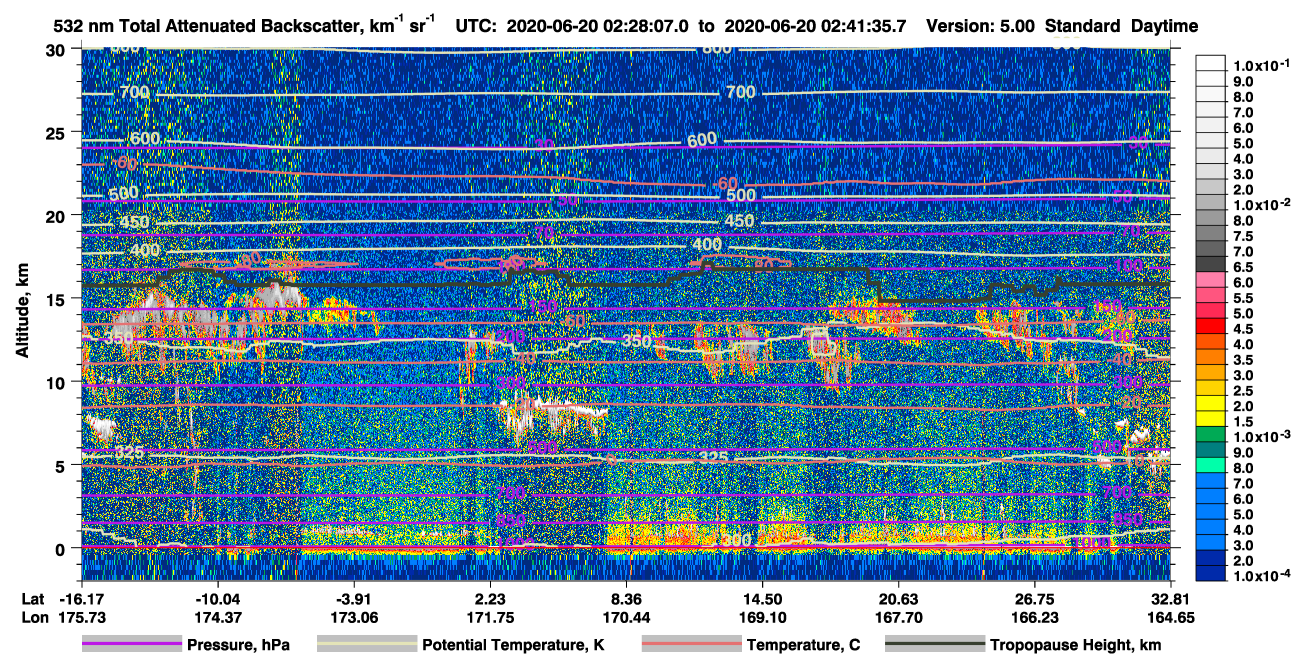This screenshot has height=667, width=1300.
Task: Click latitude value 32.81
Action: [1171, 598]
